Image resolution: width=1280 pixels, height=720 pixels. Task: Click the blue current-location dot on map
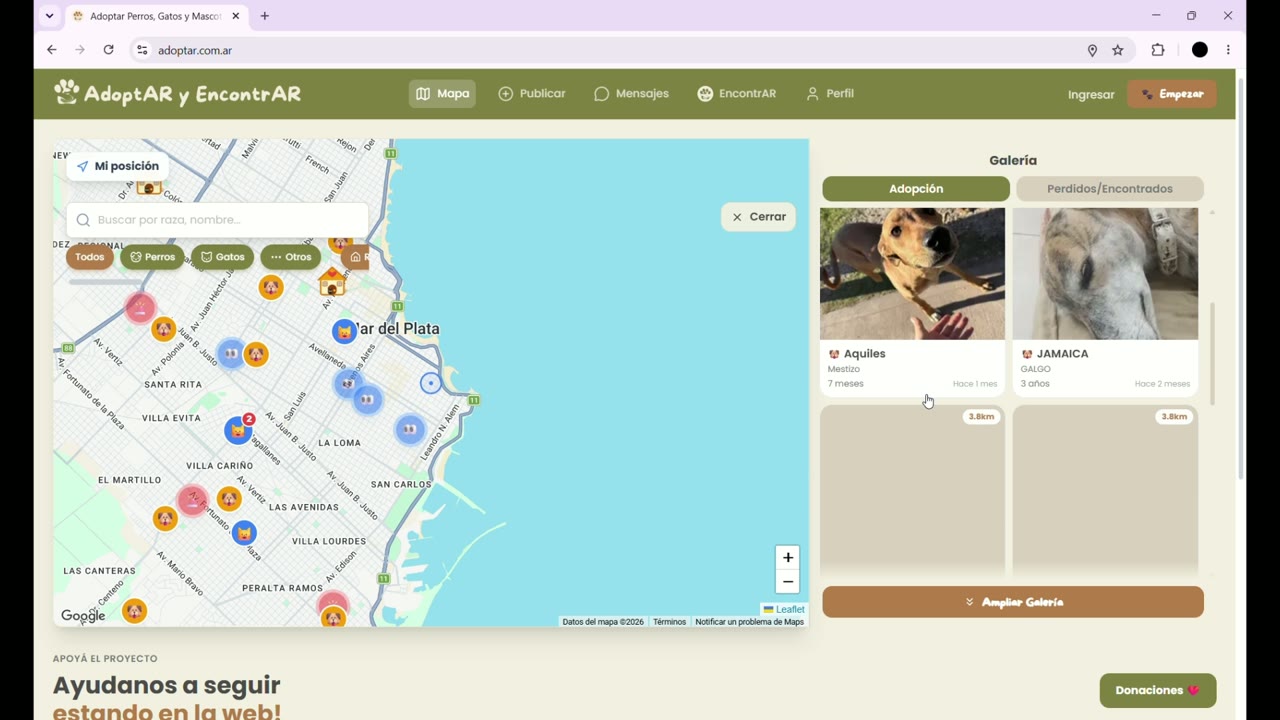click(431, 383)
